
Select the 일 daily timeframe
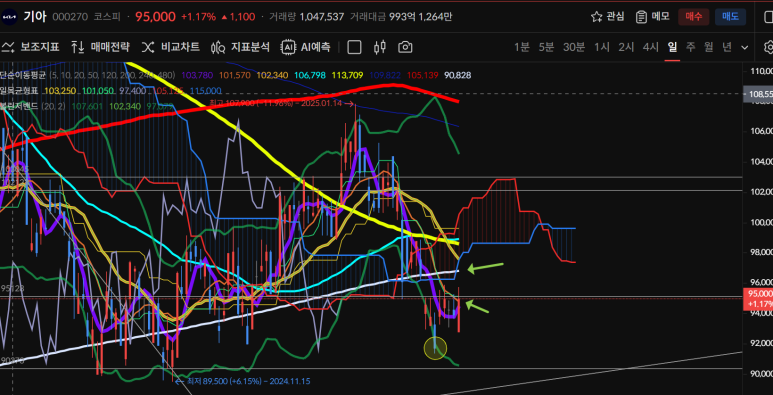tap(672, 47)
